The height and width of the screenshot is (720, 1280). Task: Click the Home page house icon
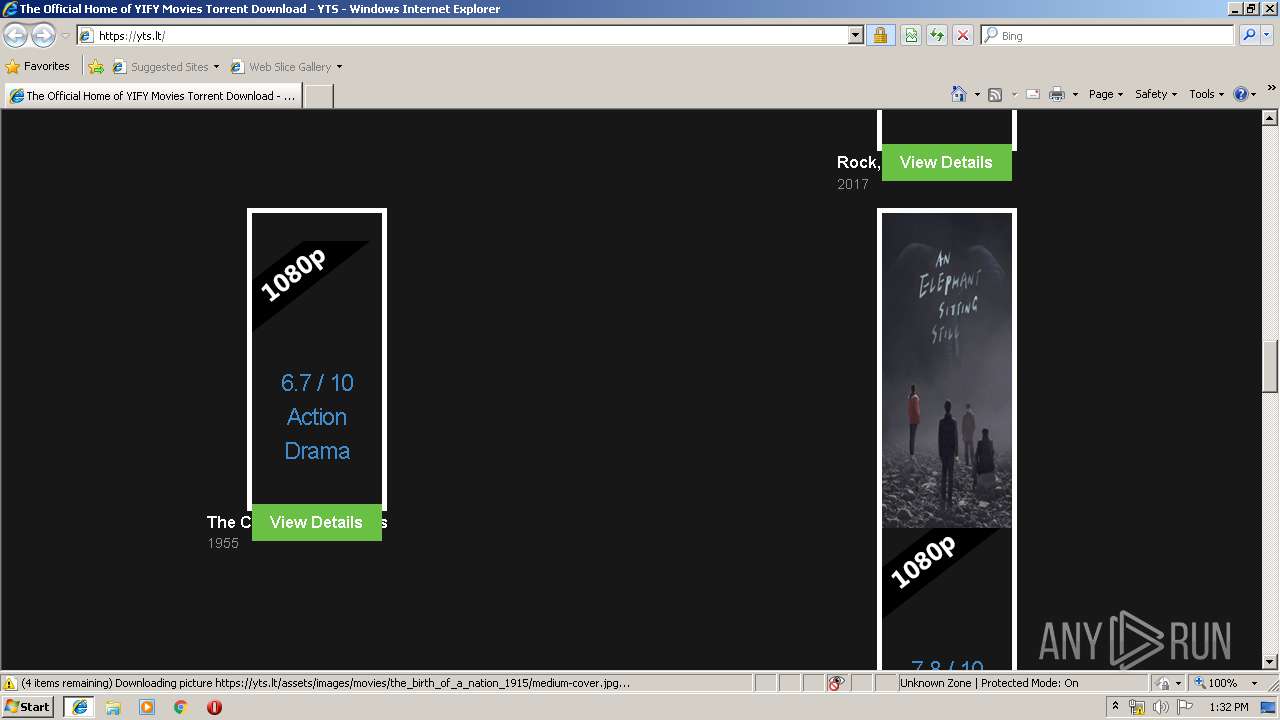[x=958, y=94]
